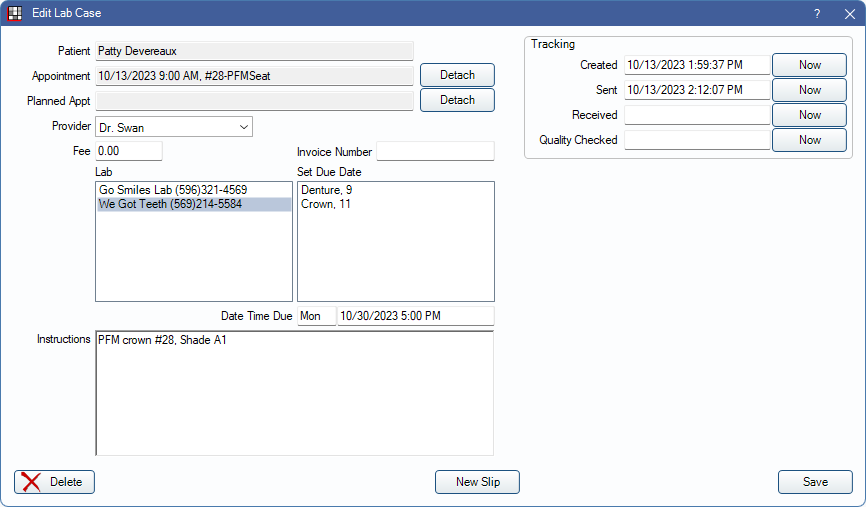Screen dimensions: 866x507
Task: Click the Invoice Number field
Action: point(435,152)
